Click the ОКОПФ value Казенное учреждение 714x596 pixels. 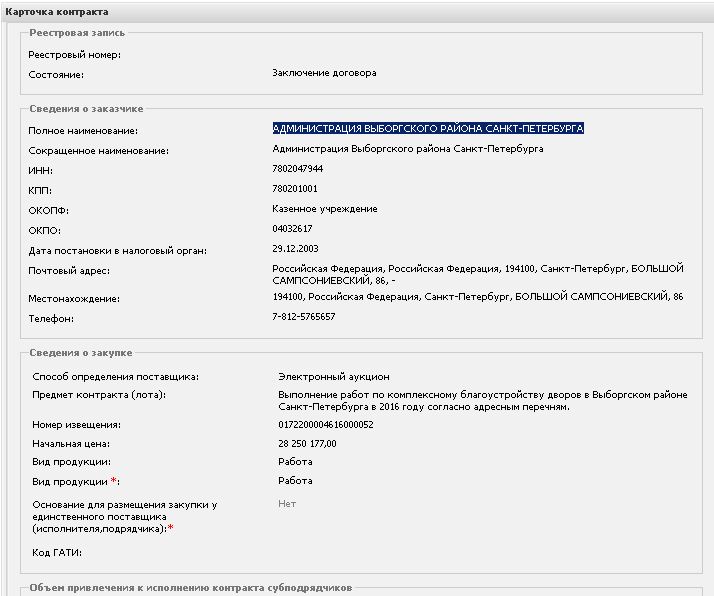tap(324, 209)
